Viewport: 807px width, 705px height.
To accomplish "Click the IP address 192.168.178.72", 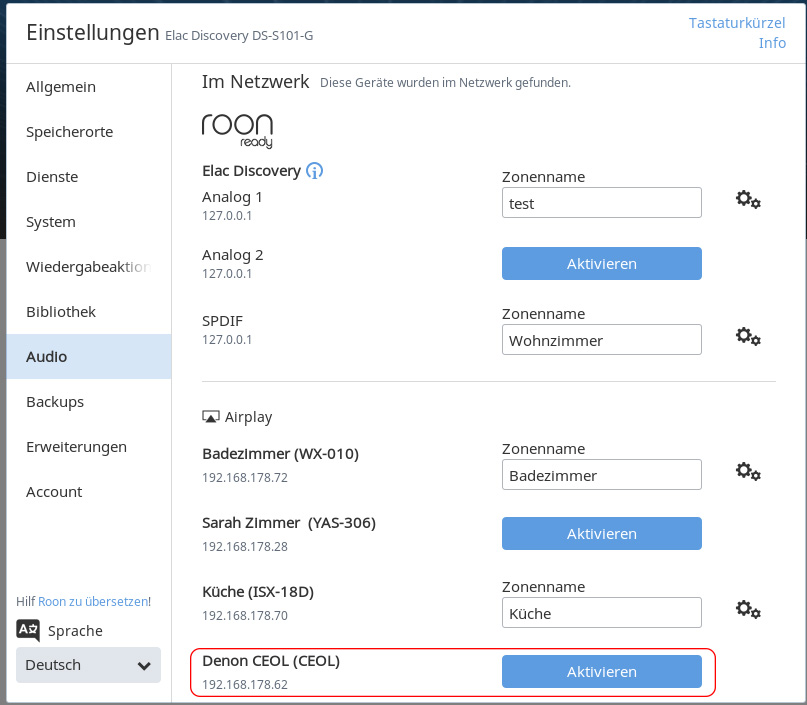I will point(245,478).
